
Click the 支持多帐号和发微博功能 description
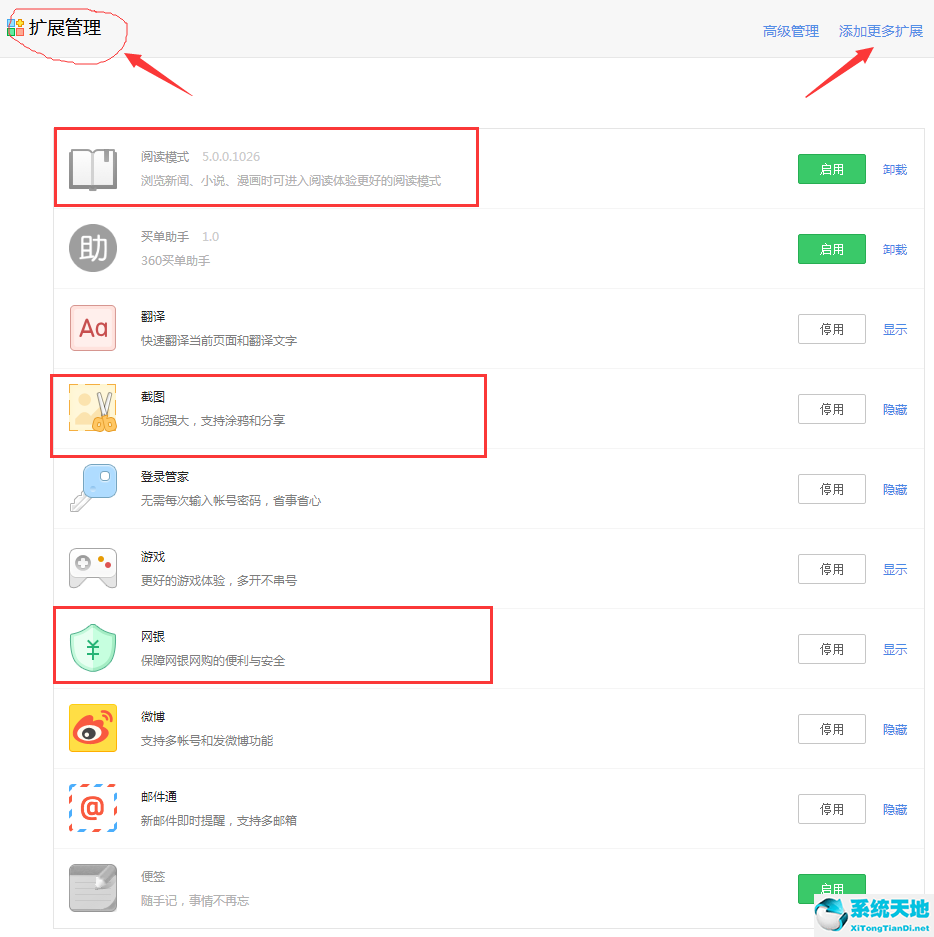(x=207, y=741)
